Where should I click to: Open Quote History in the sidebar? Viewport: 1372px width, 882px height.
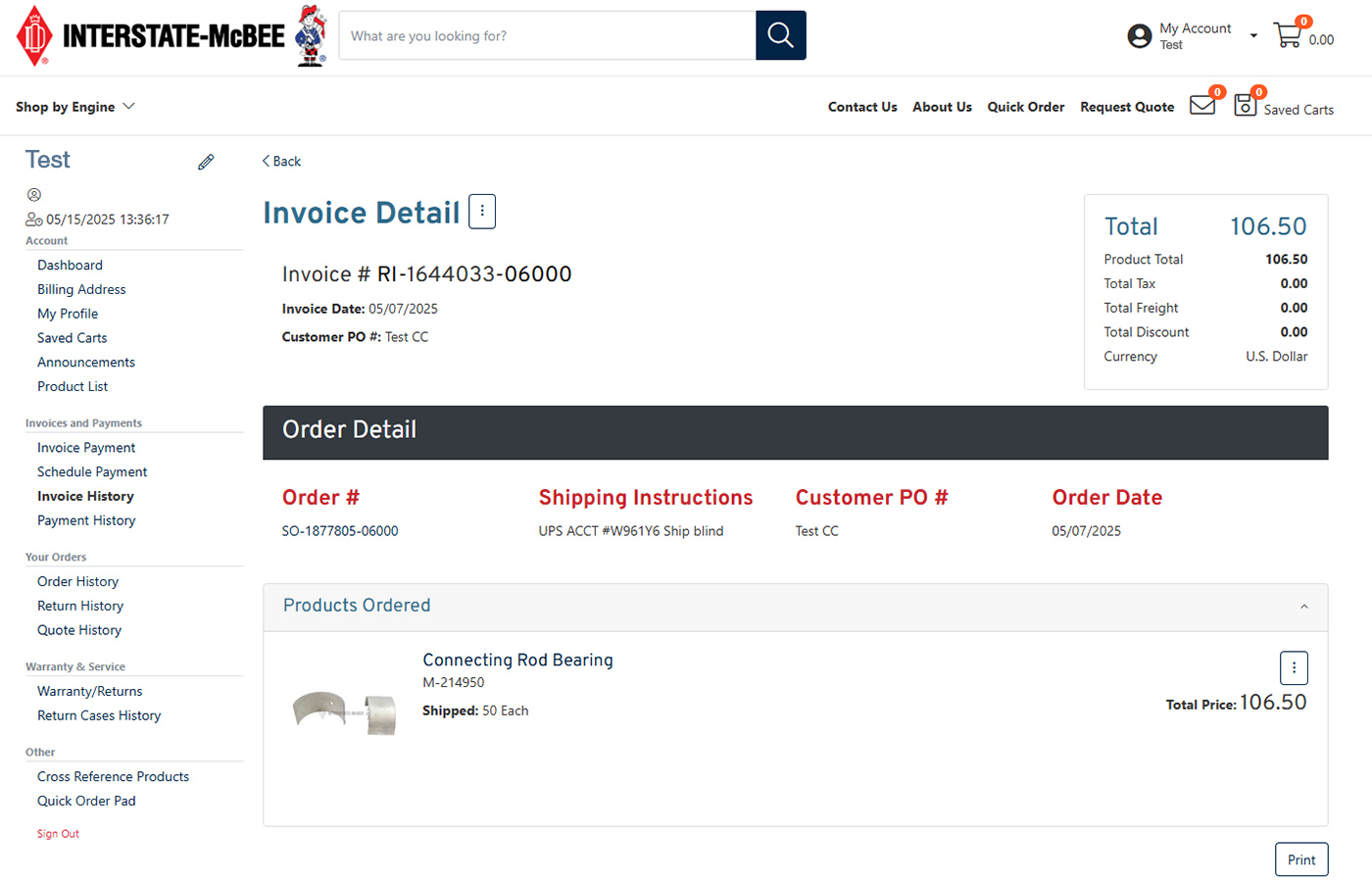[x=79, y=630]
